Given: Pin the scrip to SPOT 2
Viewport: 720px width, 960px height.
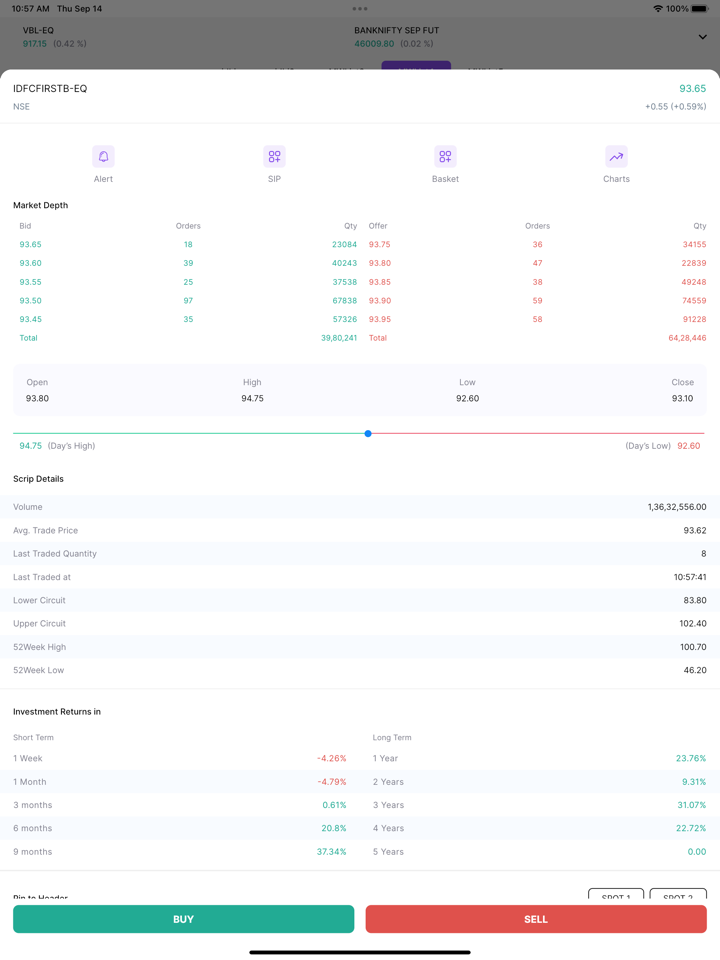Looking at the screenshot, I should (x=678, y=896).
